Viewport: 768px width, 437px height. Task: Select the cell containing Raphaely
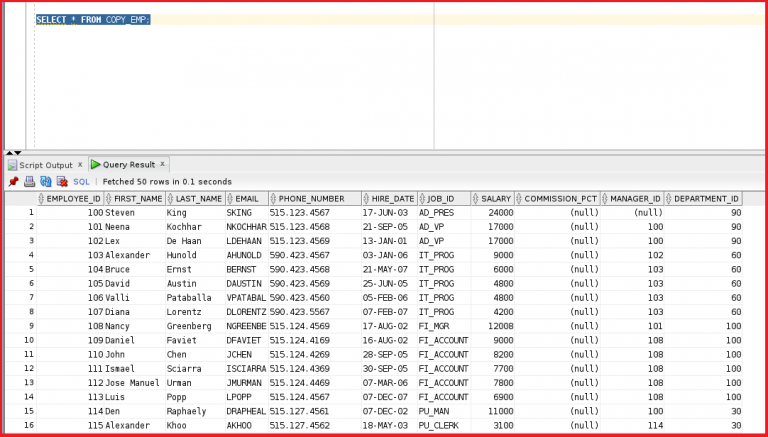point(195,412)
